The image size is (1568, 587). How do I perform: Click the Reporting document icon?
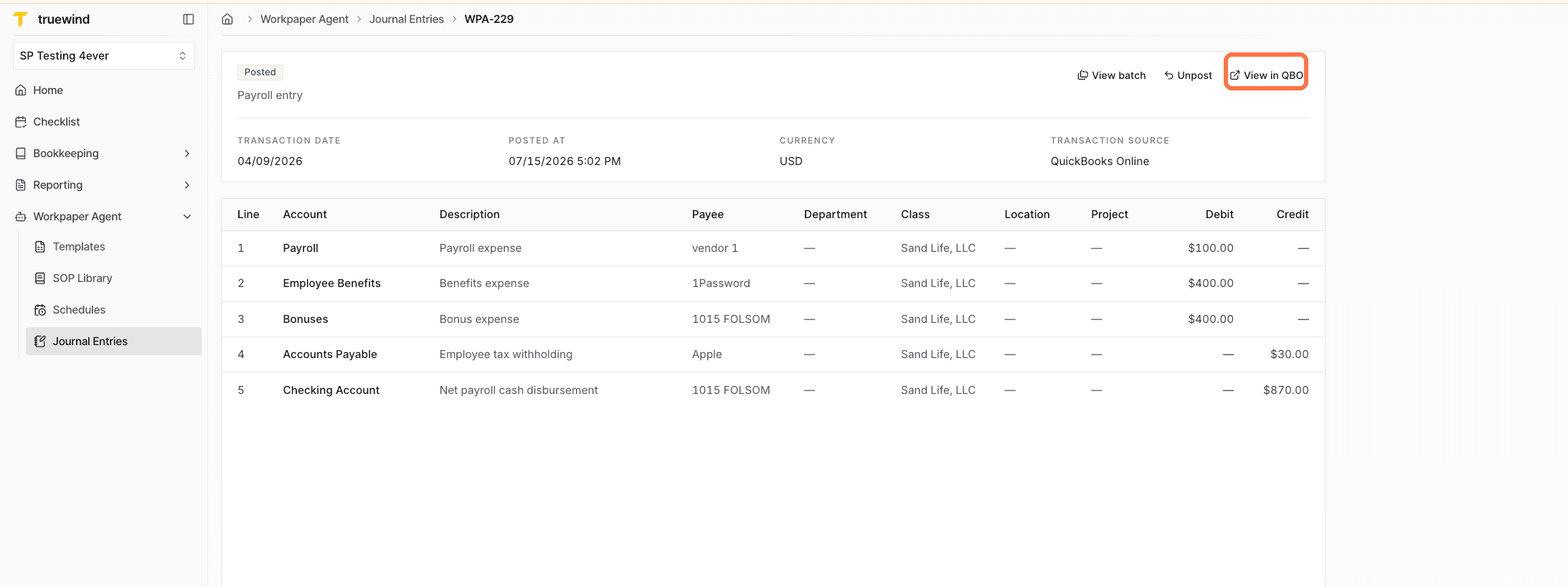tap(21, 185)
